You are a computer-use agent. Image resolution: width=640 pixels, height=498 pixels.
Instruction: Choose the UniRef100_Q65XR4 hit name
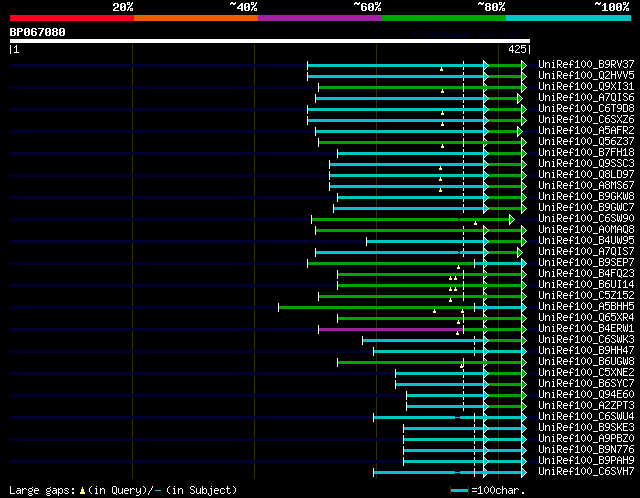586,318
